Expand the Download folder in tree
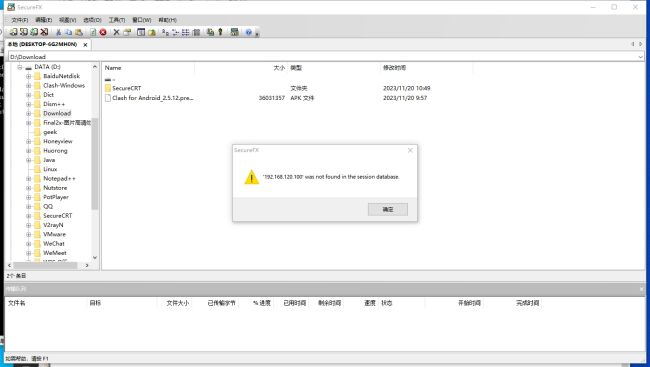 [29, 113]
